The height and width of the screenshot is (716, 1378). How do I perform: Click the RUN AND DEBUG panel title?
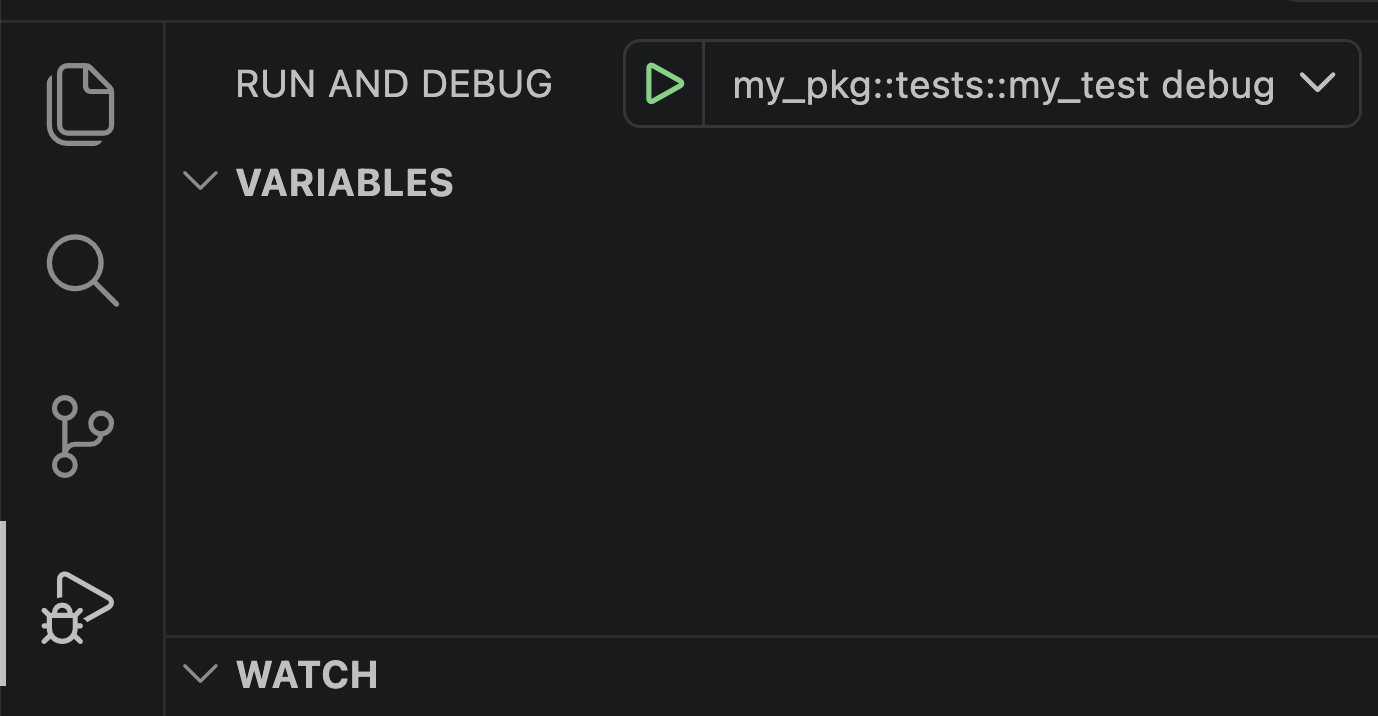coord(394,84)
